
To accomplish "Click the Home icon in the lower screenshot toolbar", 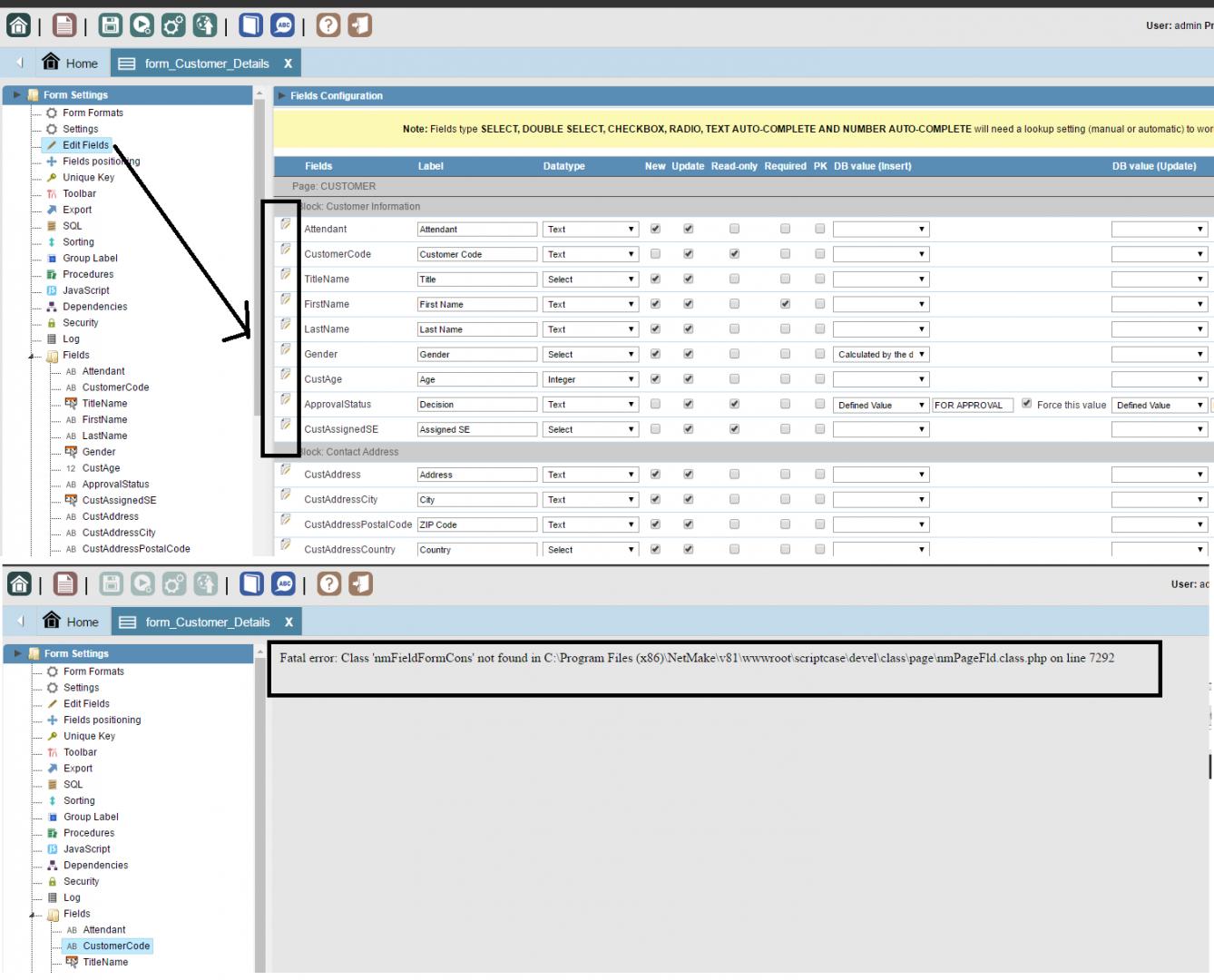I will (x=20, y=583).
